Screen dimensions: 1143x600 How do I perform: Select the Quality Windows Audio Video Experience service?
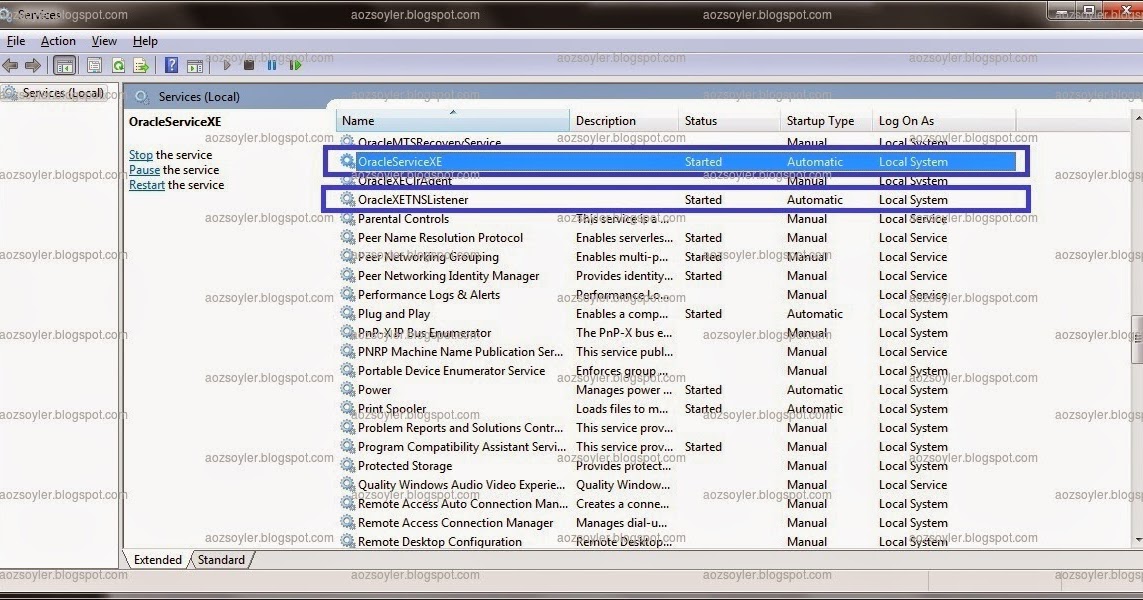click(461, 484)
